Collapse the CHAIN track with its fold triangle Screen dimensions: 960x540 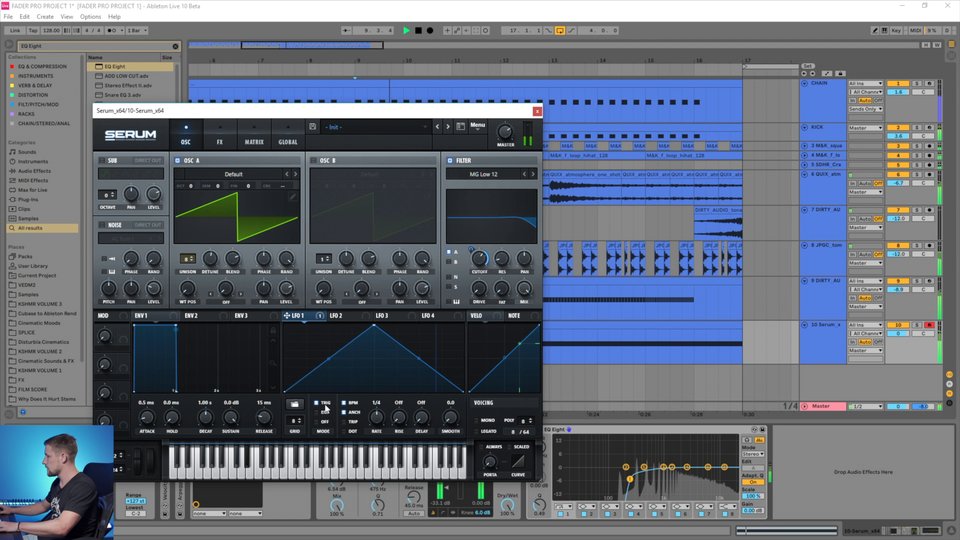click(804, 83)
